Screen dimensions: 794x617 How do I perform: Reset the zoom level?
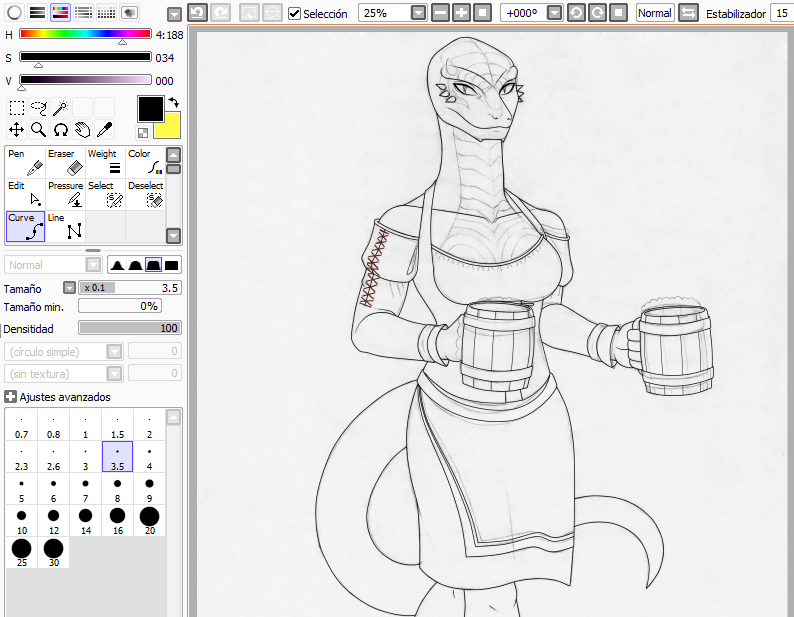482,13
